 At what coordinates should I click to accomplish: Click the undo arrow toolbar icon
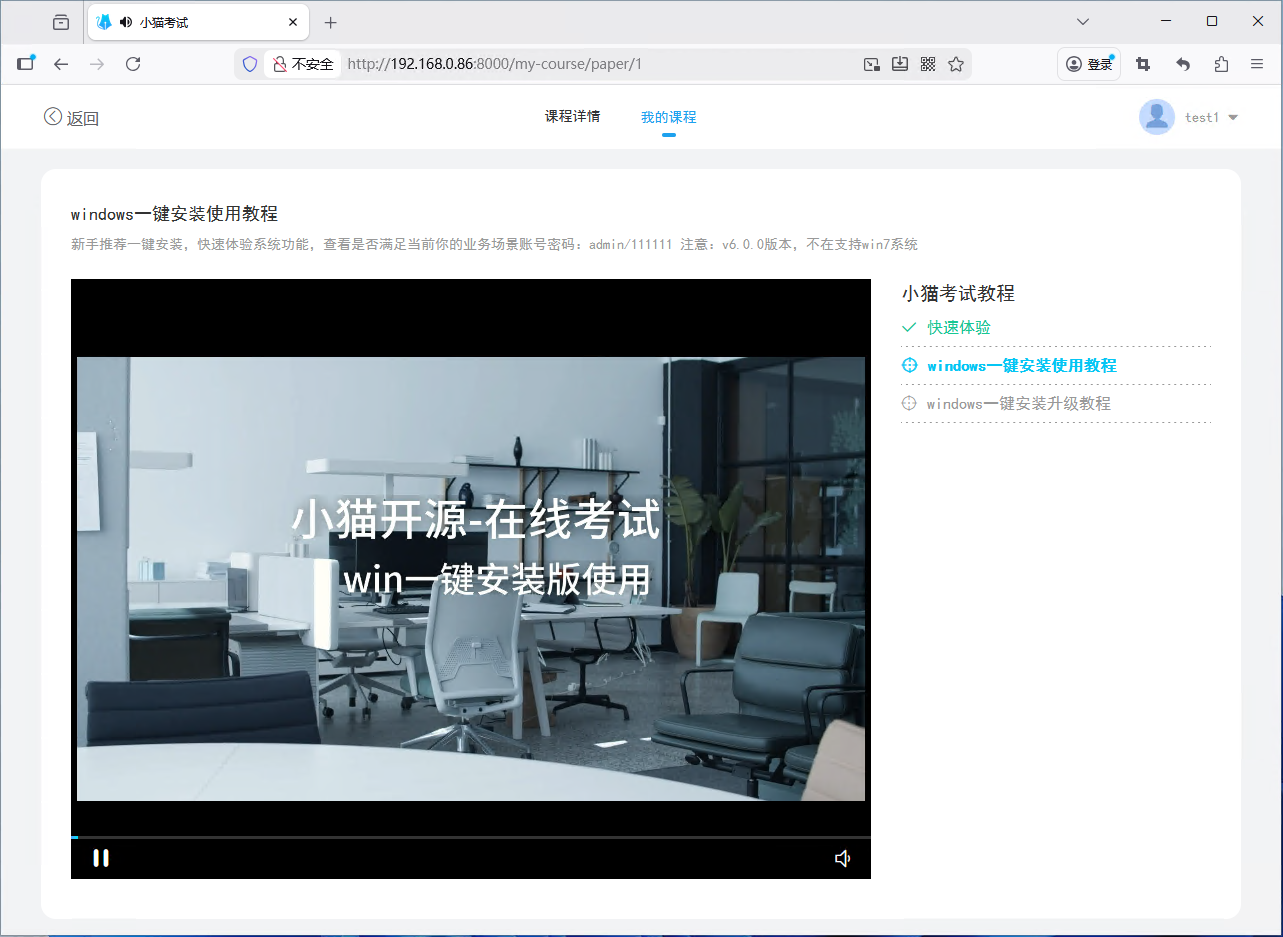[1183, 64]
